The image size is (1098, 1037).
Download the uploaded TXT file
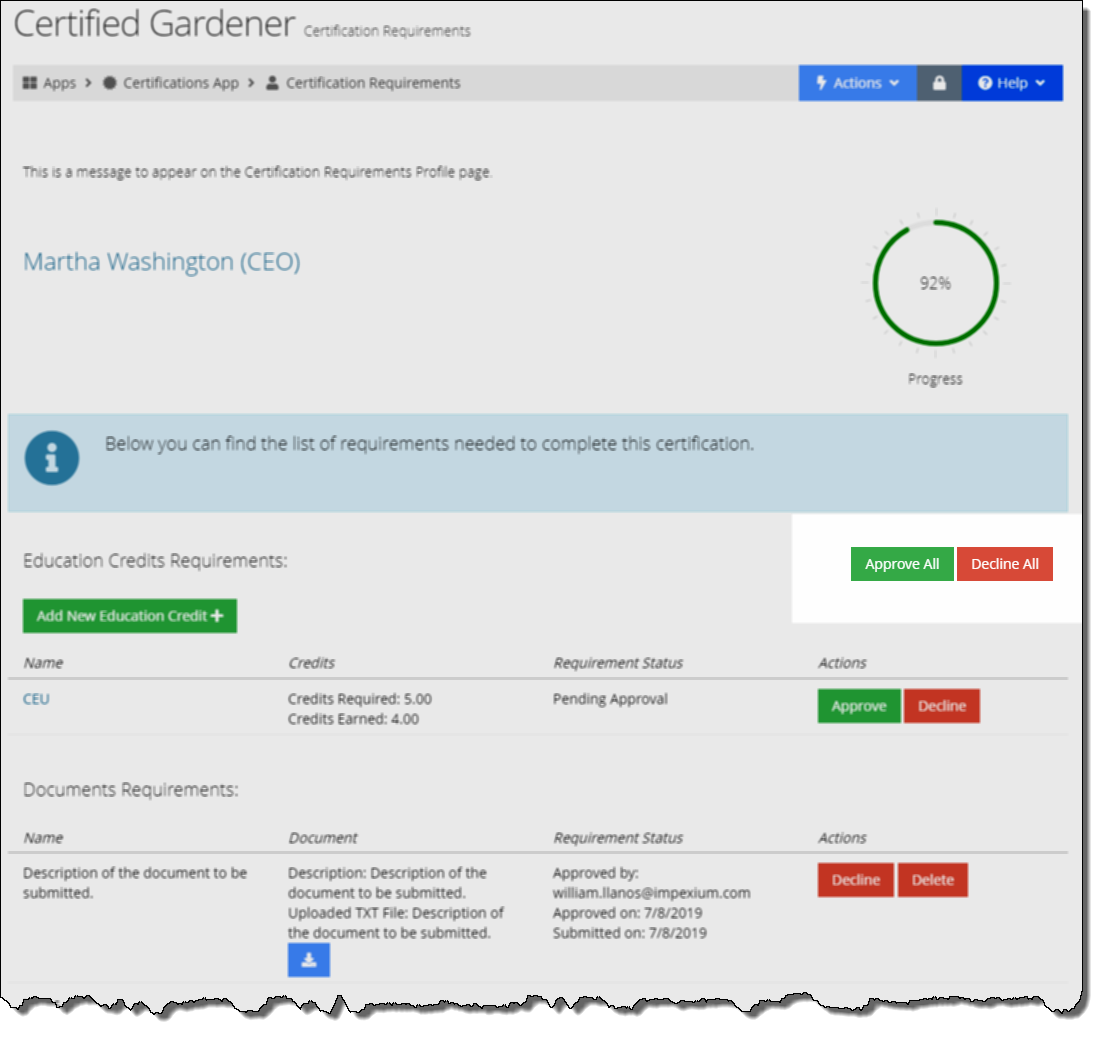pyautogui.click(x=309, y=960)
